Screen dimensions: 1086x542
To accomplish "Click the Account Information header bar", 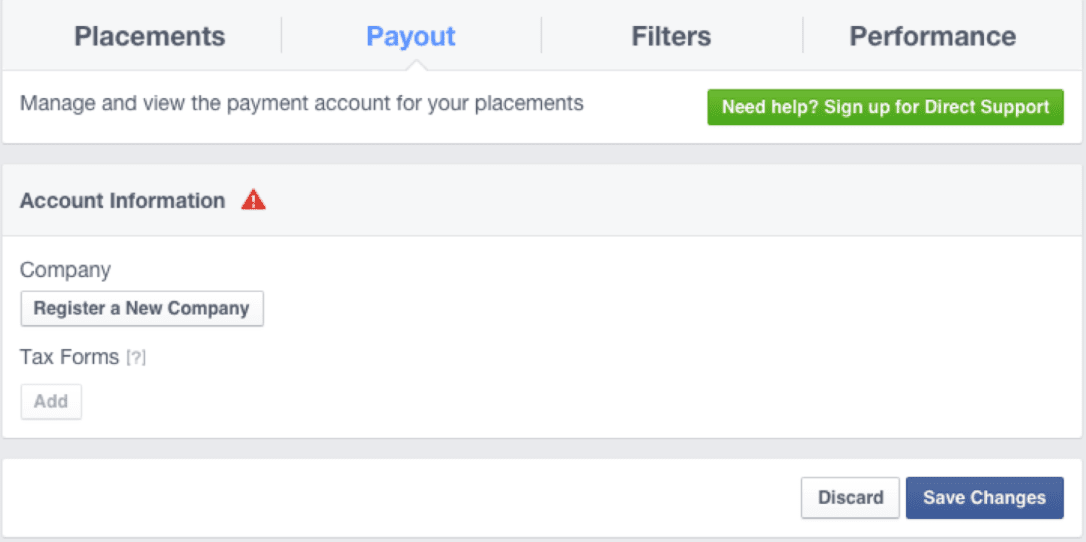I will coord(542,201).
